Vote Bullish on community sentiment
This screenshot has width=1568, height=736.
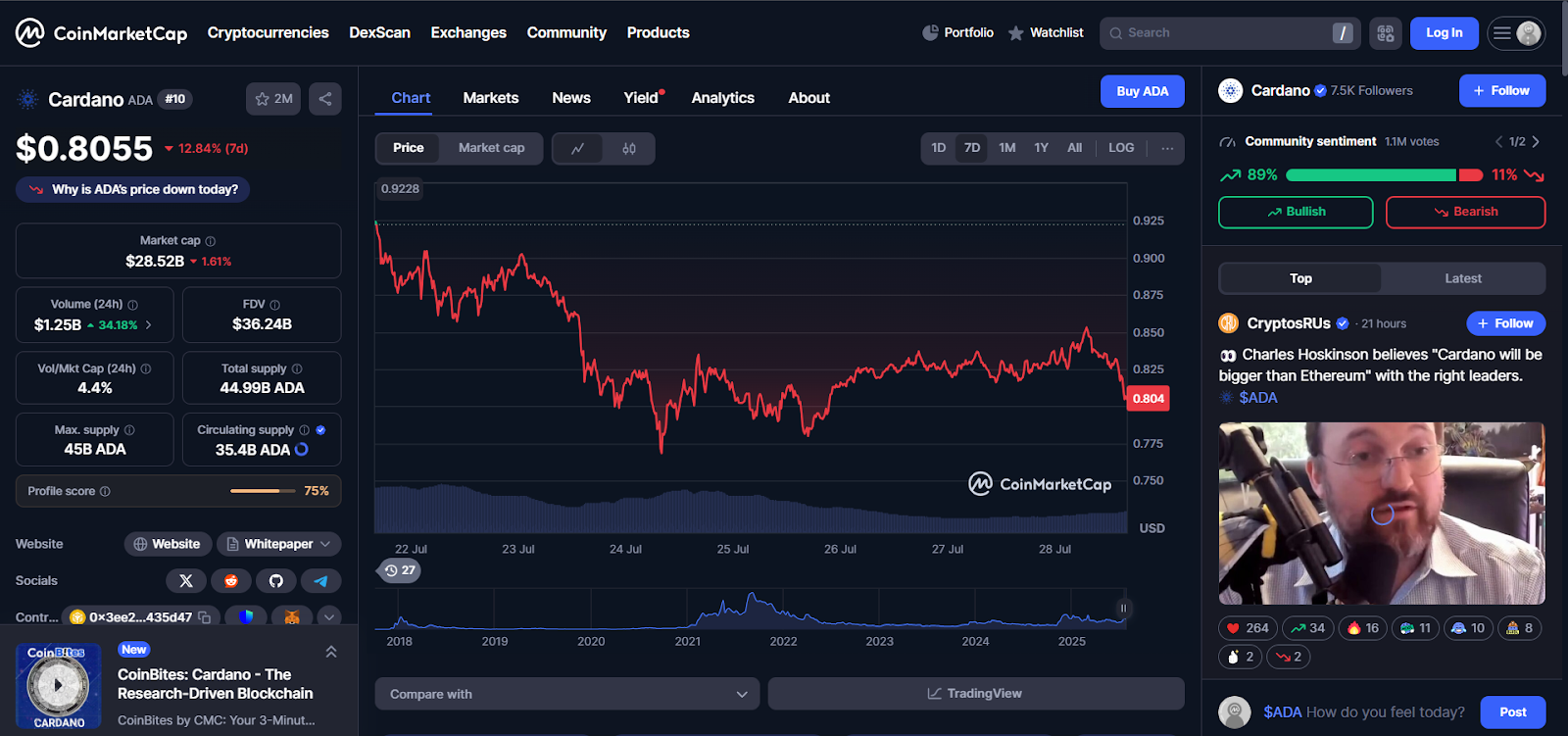pyautogui.click(x=1295, y=212)
